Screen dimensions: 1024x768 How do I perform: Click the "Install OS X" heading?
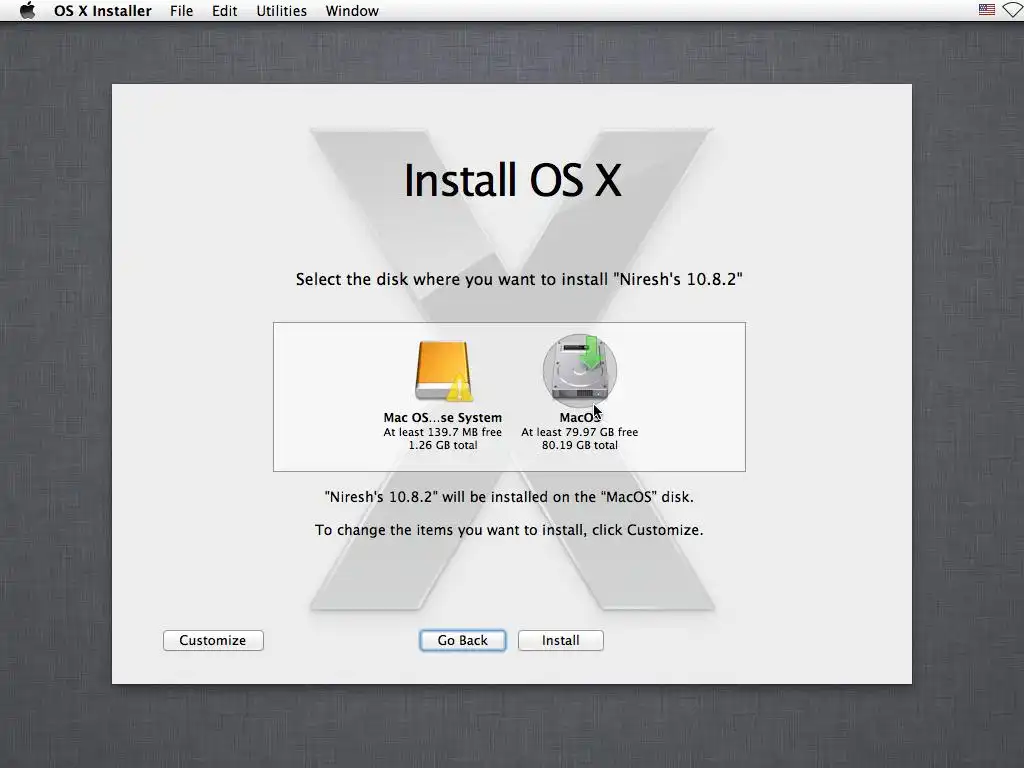[x=513, y=180]
